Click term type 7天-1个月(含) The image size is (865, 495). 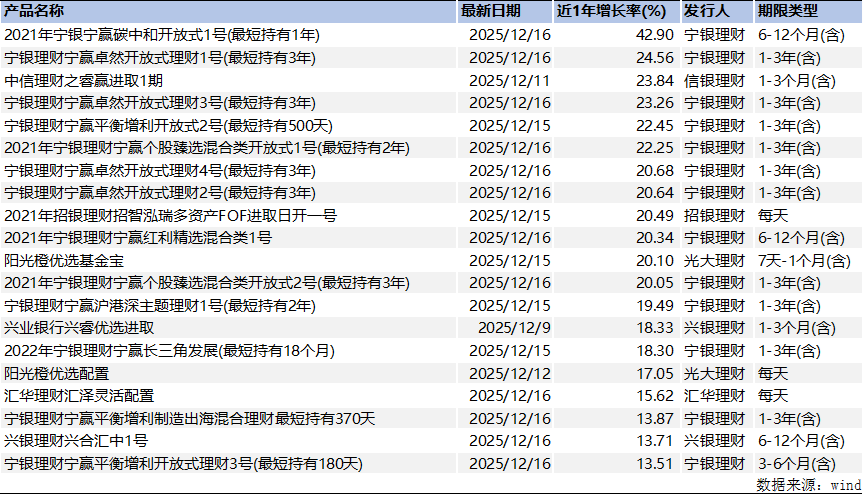[x=804, y=261]
